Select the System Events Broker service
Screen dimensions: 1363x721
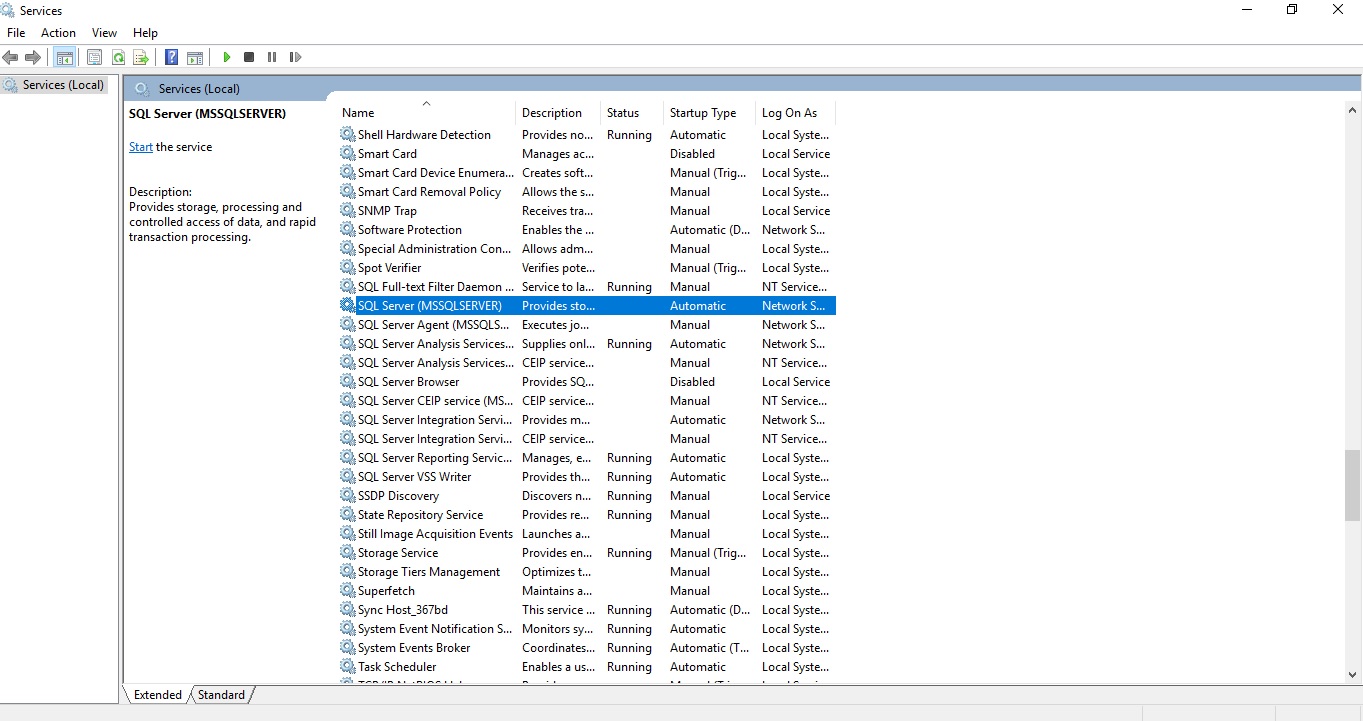point(587,647)
